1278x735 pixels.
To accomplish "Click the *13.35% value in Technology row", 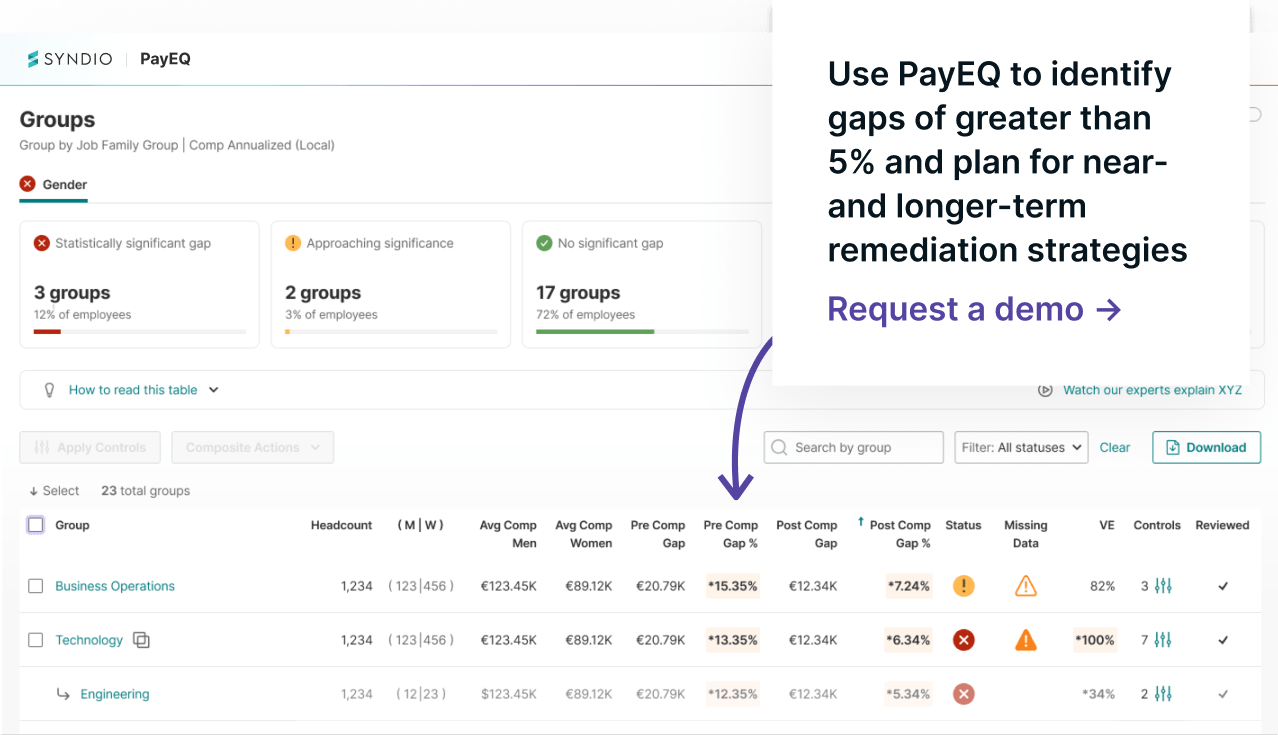I will point(732,640).
